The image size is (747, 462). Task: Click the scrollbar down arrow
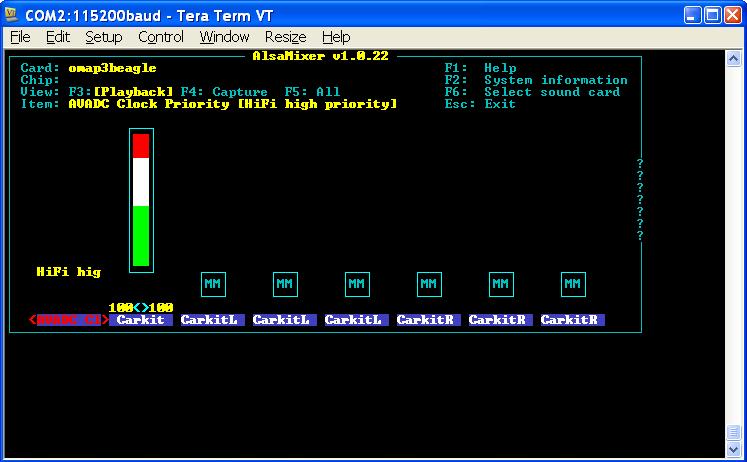734,449
